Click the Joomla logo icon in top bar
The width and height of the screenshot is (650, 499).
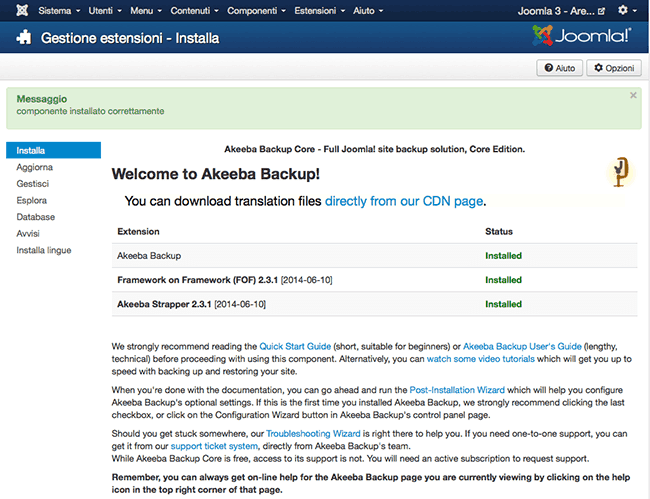click(x=22, y=10)
